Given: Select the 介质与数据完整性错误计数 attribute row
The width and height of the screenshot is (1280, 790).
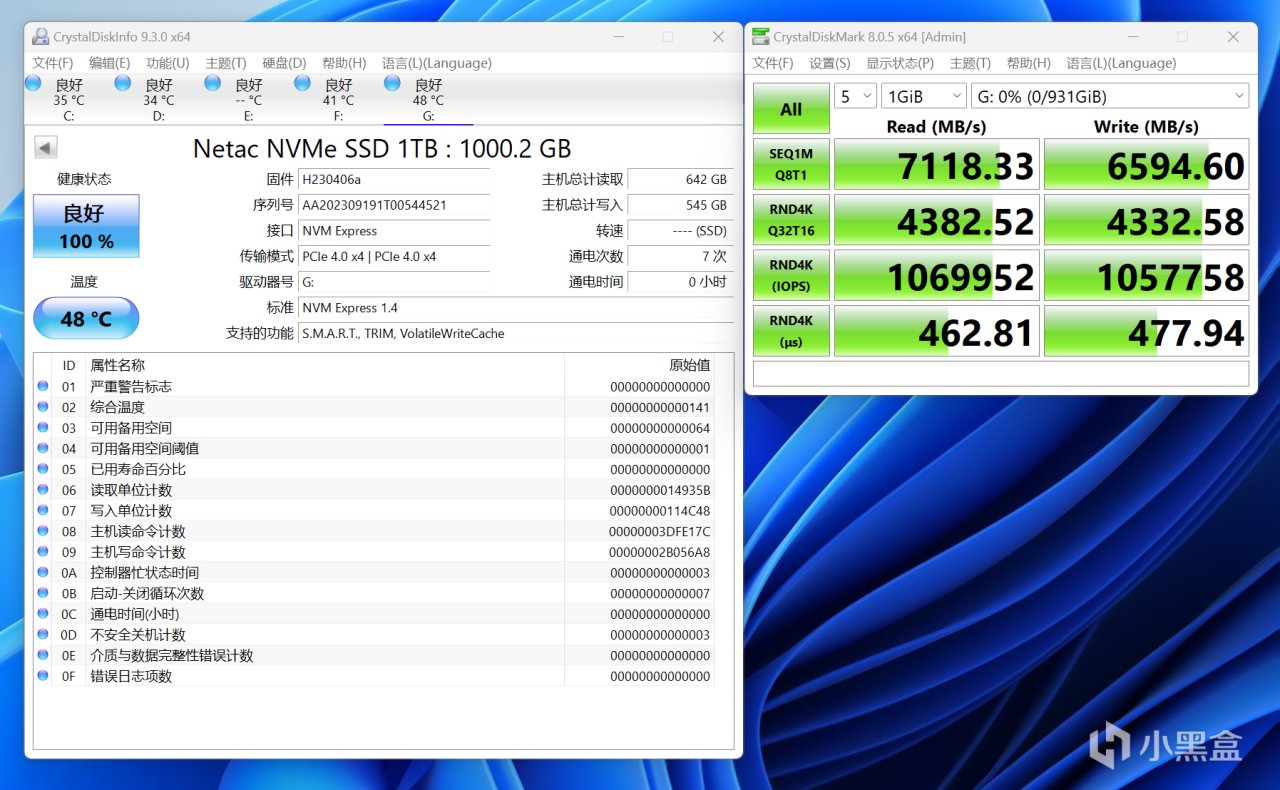Looking at the screenshot, I should tap(374, 655).
